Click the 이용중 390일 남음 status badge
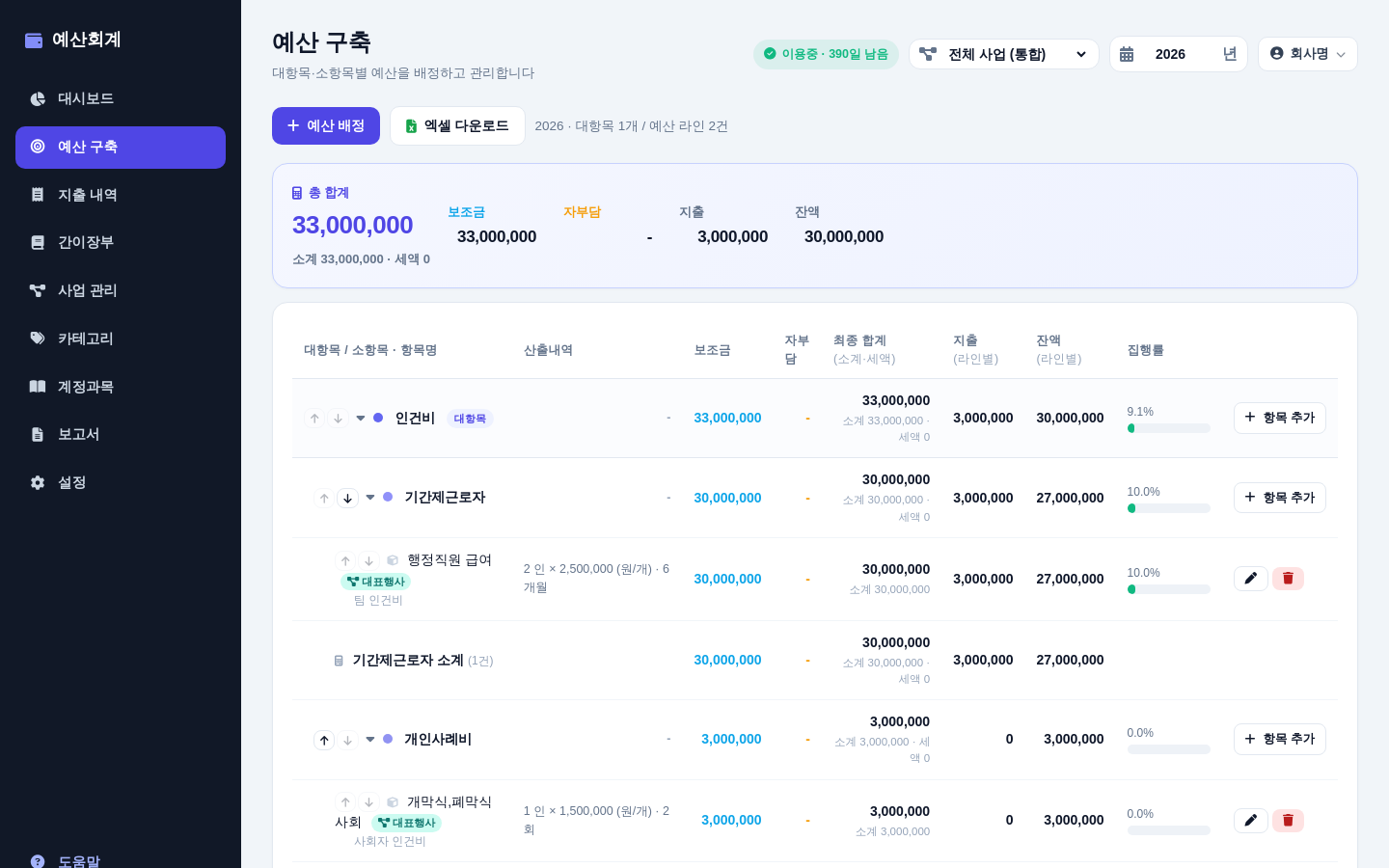 coord(826,54)
